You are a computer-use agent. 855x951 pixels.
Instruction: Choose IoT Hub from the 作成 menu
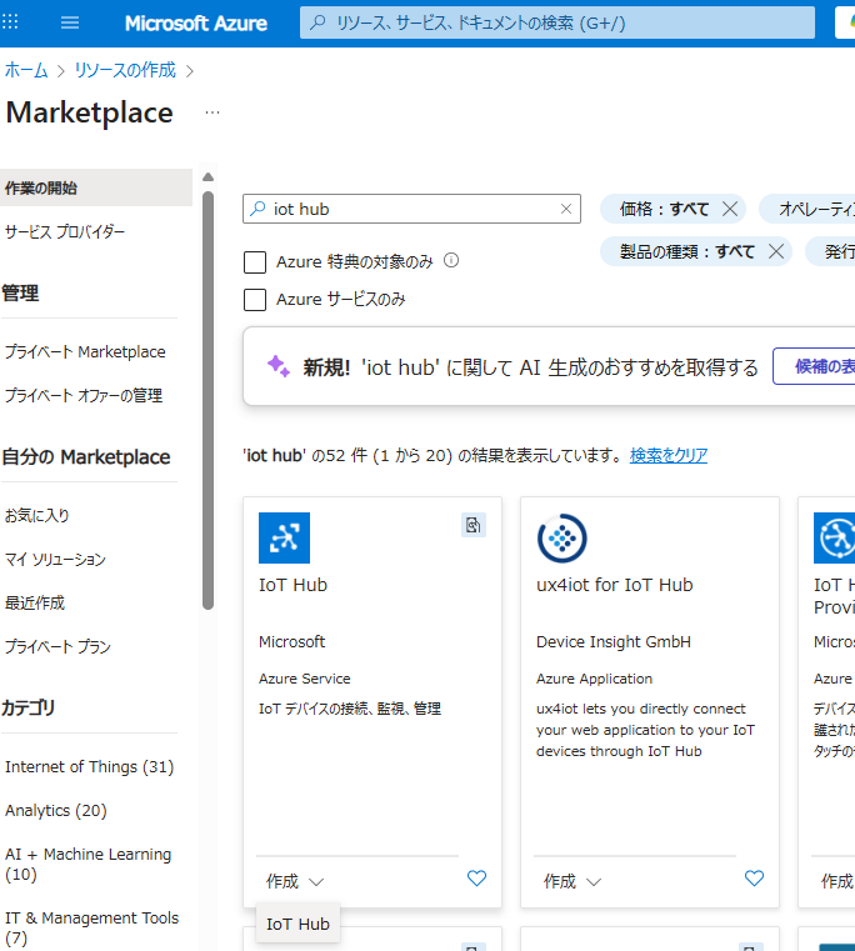coord(298,924)
